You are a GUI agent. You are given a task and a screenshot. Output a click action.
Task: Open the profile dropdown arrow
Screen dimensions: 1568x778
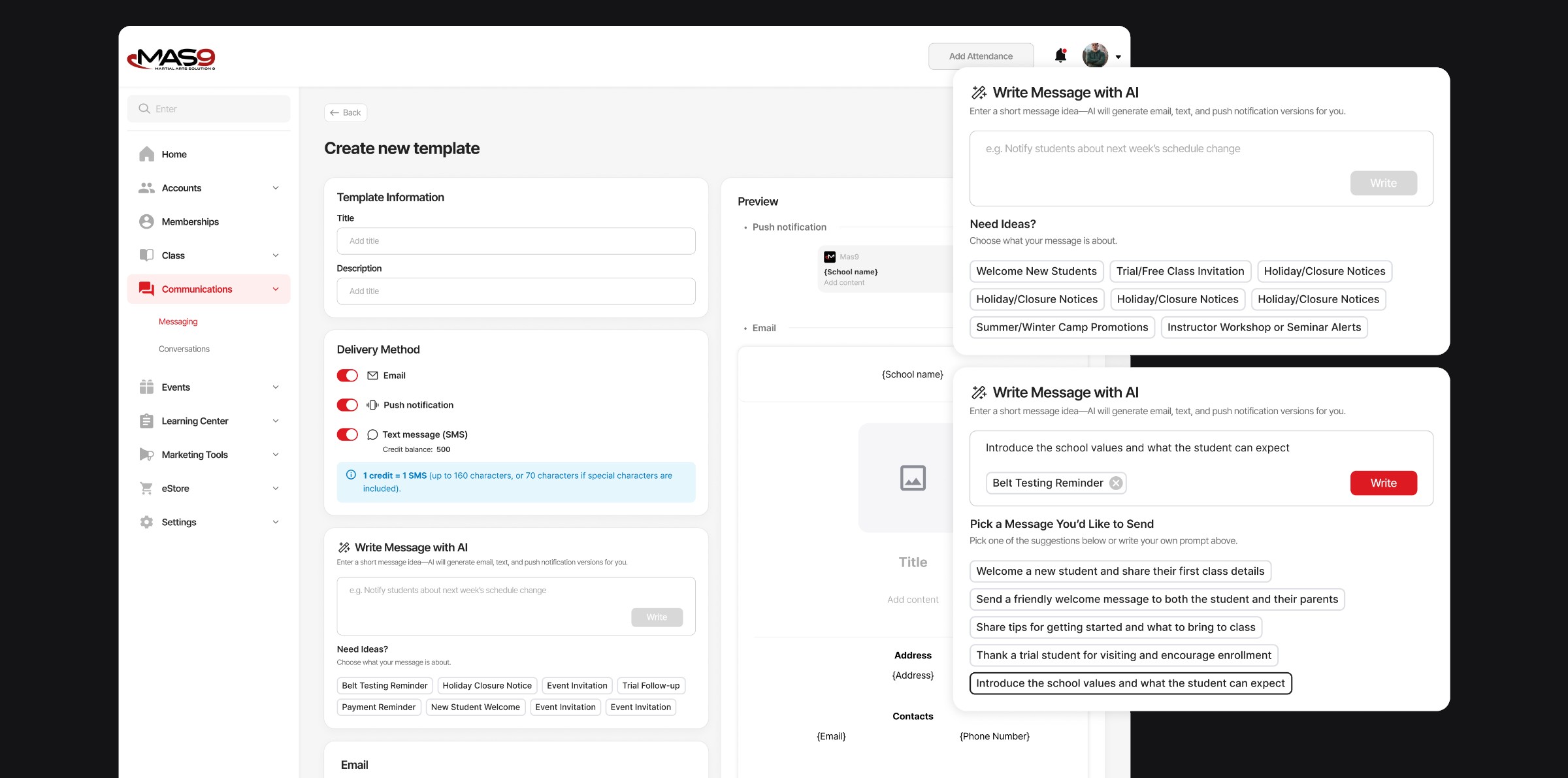[x=1119, y=57]
